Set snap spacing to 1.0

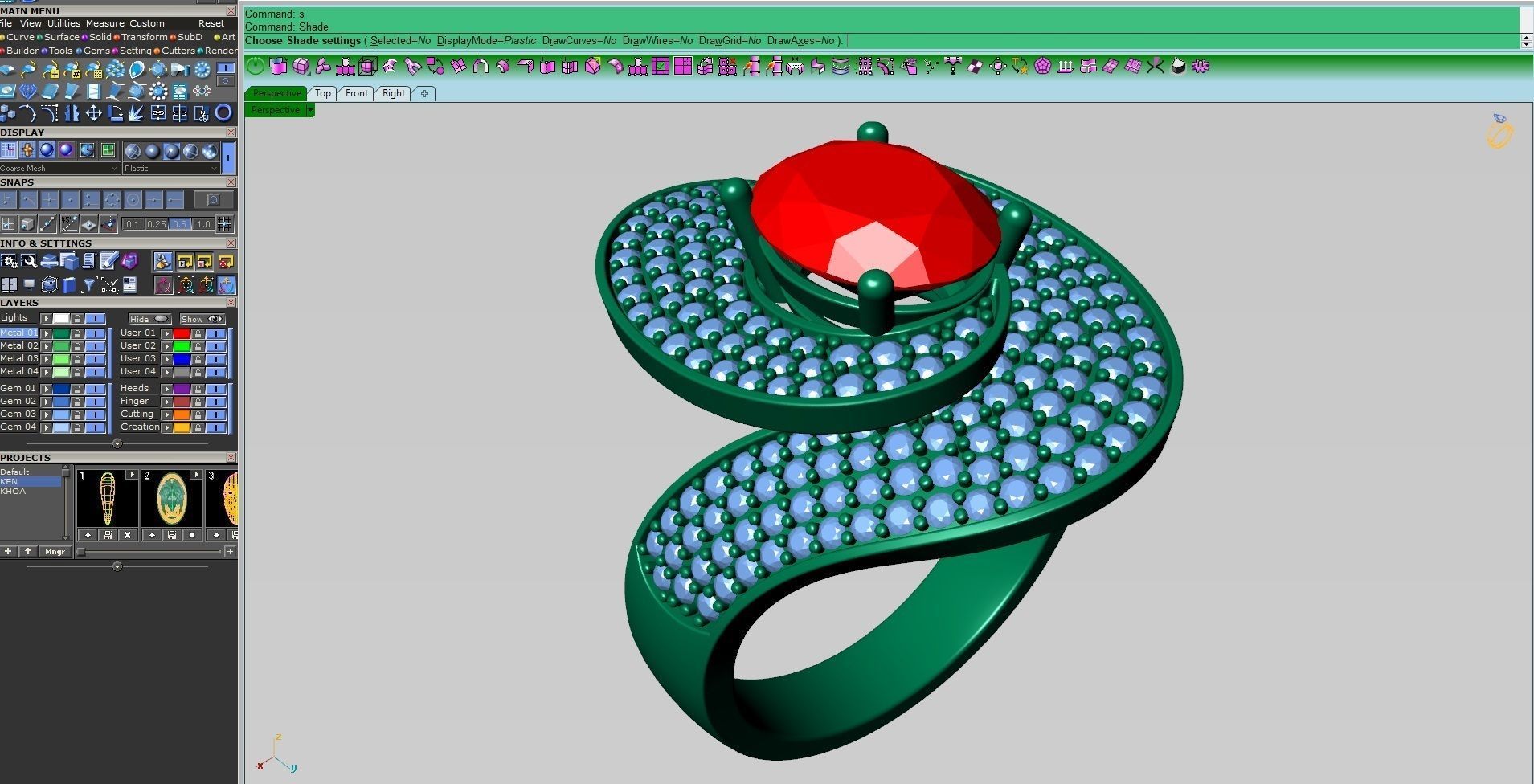(x=203, y=224)
